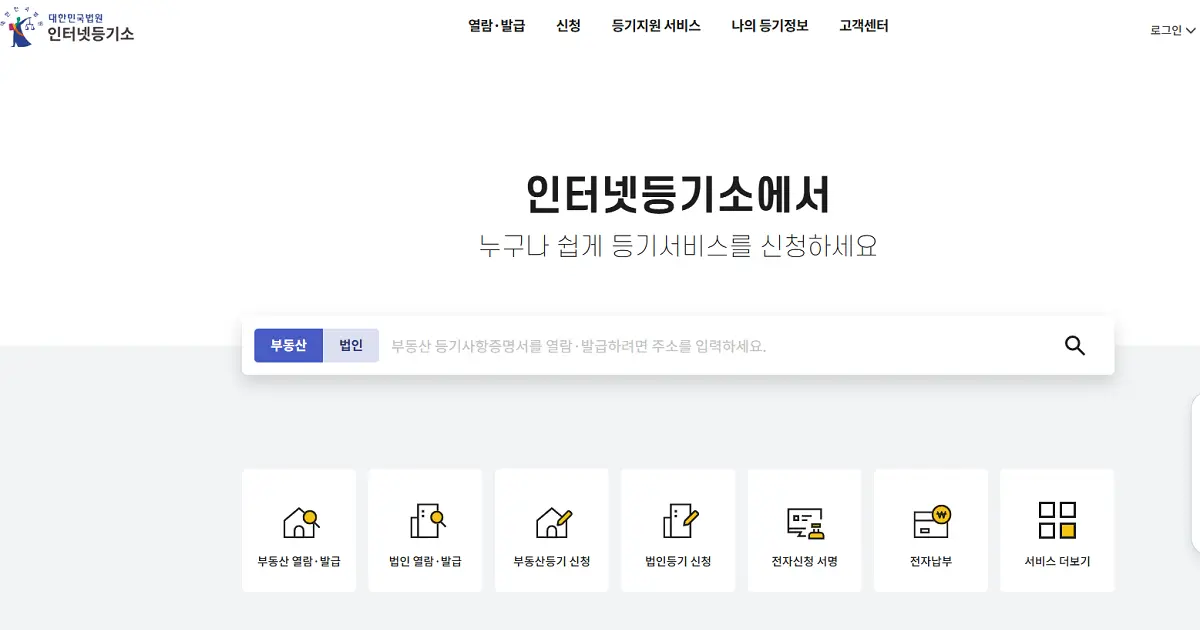Click the 서비스 더보기 label
Screen dimensions: 1200x630
[1057, 562]
